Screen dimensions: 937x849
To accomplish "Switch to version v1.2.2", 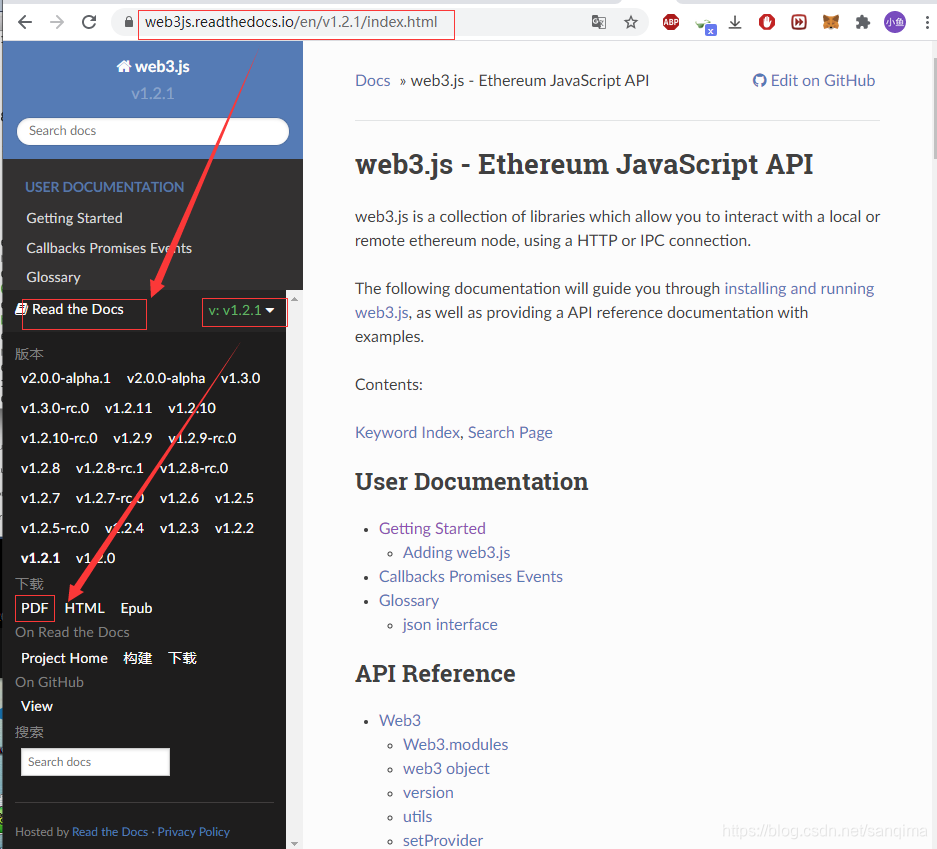I will (234, 528).
